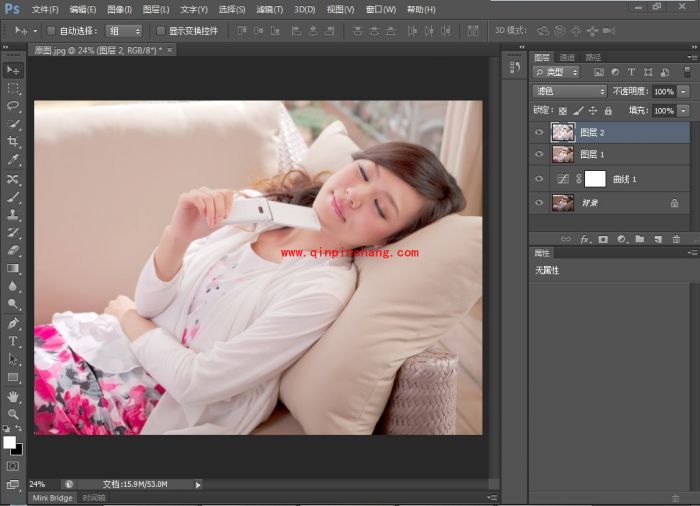Open the 不透明度 opacity dropdown arrow

coord(684,91)
